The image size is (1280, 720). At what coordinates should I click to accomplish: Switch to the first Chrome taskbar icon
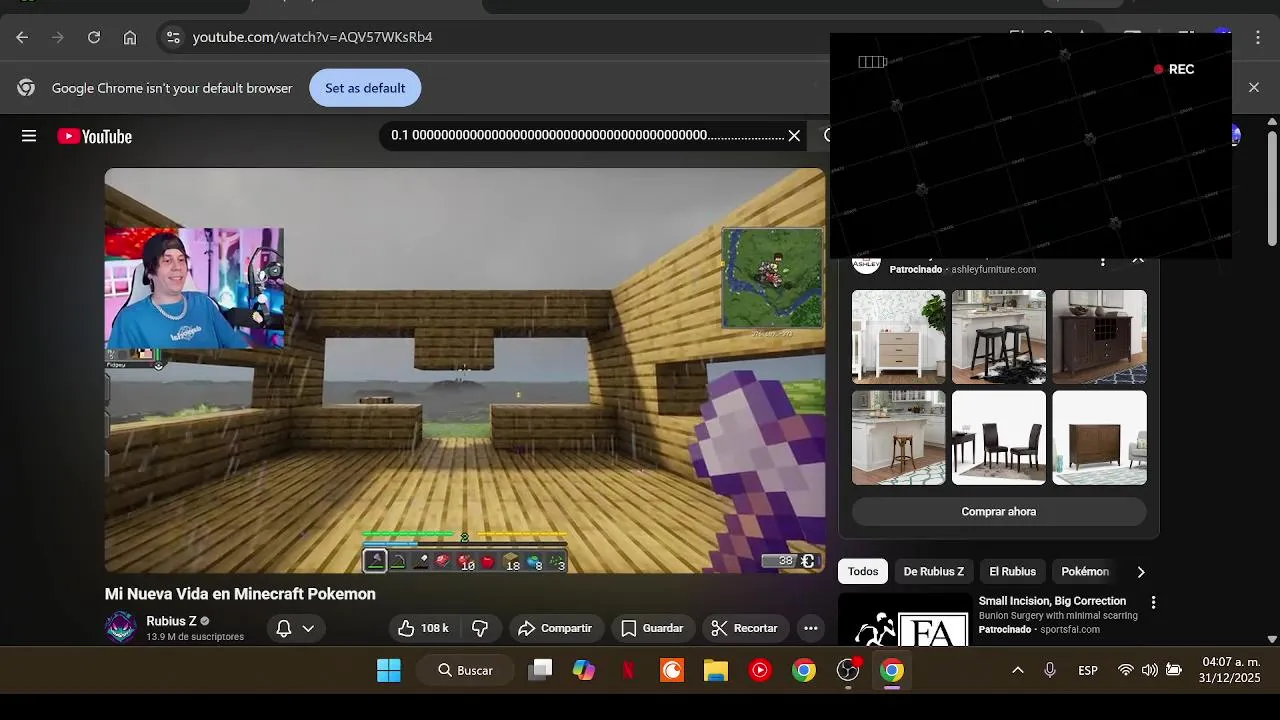tap(804, 670)
